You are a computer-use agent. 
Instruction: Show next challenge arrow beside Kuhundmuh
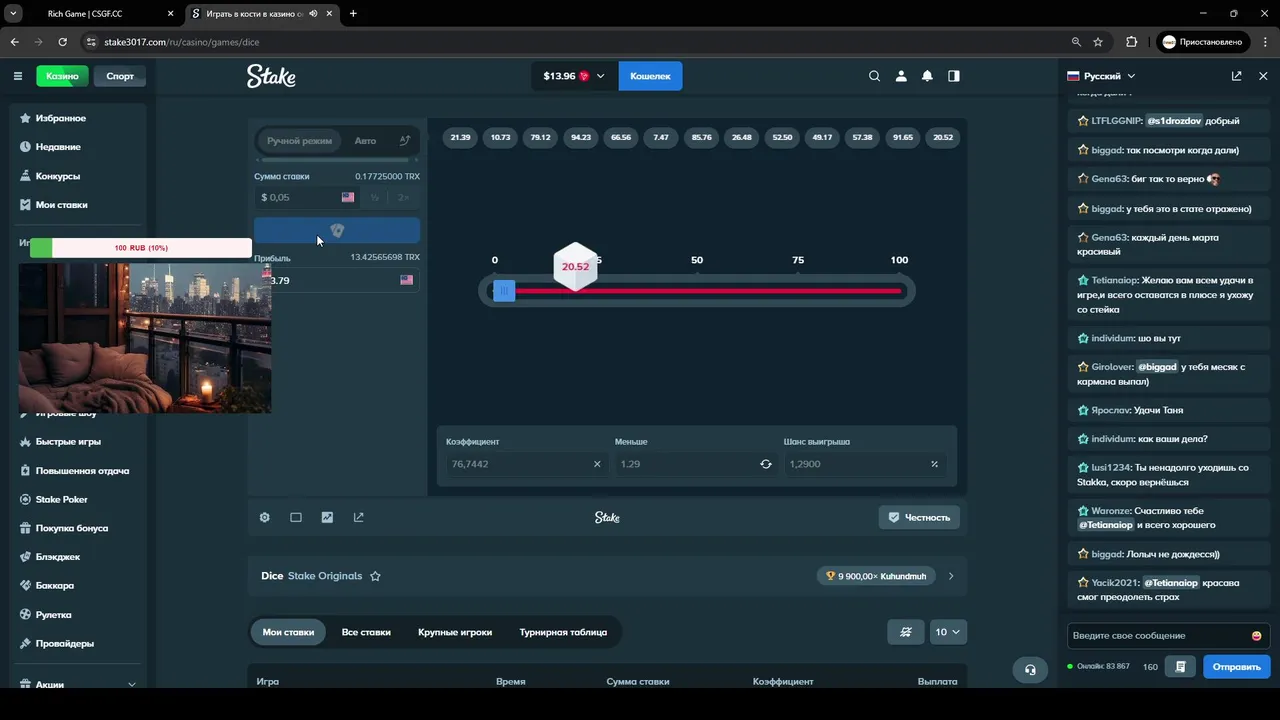tap(951, 576)
